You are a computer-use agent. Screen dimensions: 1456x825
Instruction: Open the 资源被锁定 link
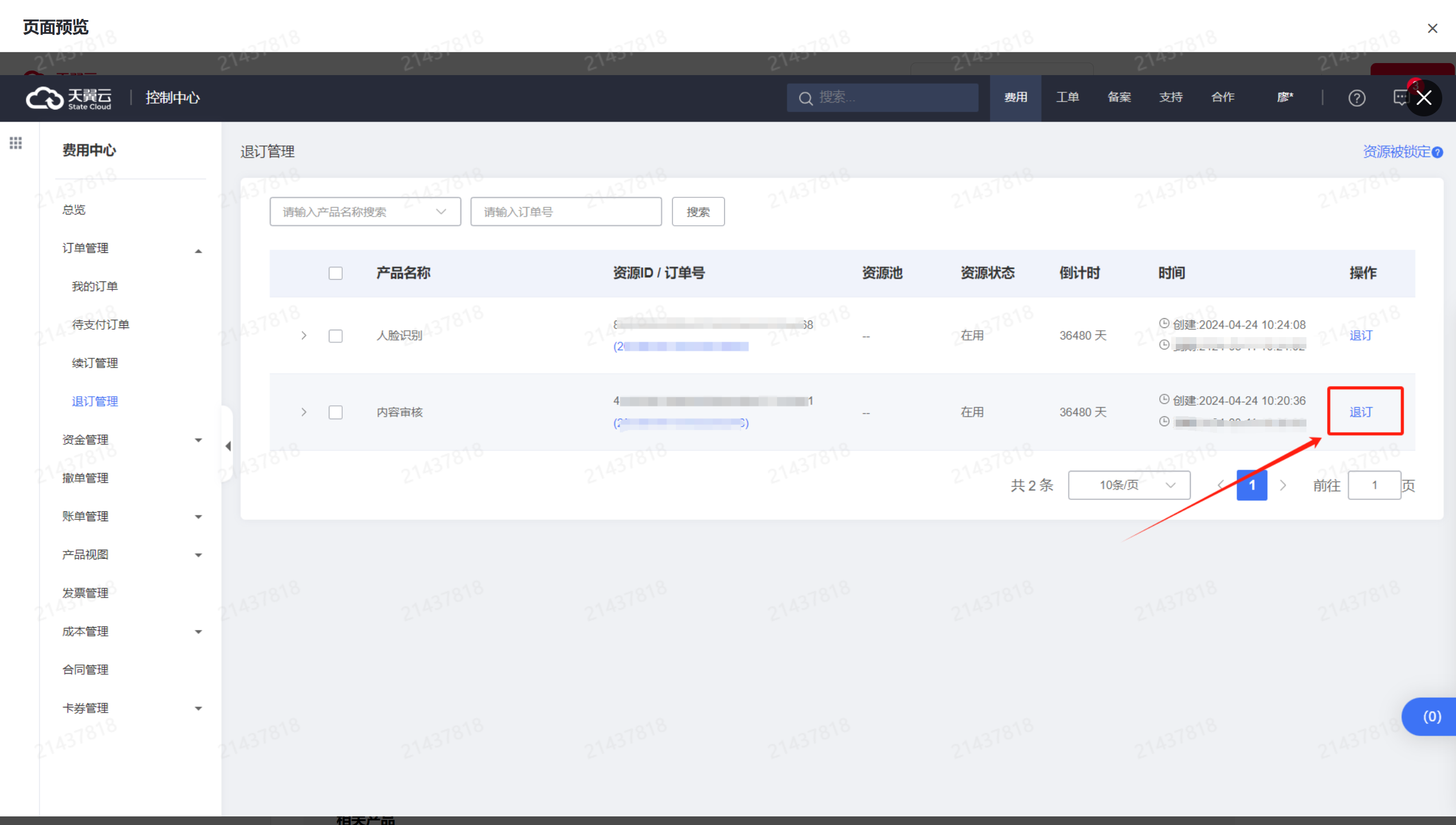(x=1396, y=152)
